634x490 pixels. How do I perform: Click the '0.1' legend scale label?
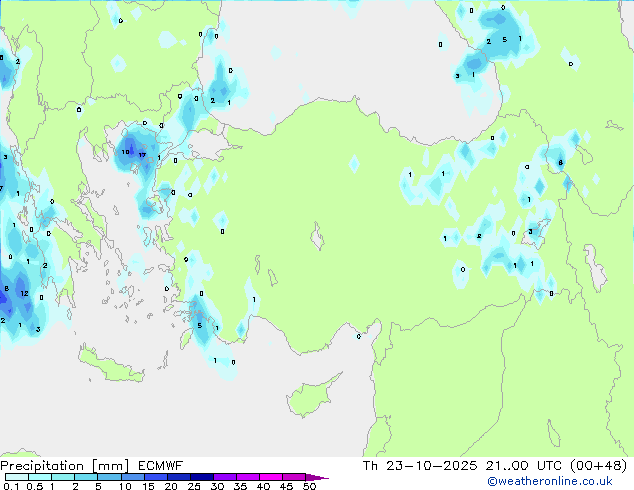click(x=10, y=486)
